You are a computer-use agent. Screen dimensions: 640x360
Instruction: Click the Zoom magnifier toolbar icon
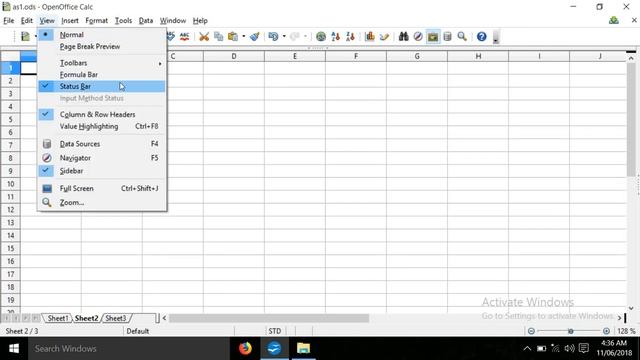462,37
